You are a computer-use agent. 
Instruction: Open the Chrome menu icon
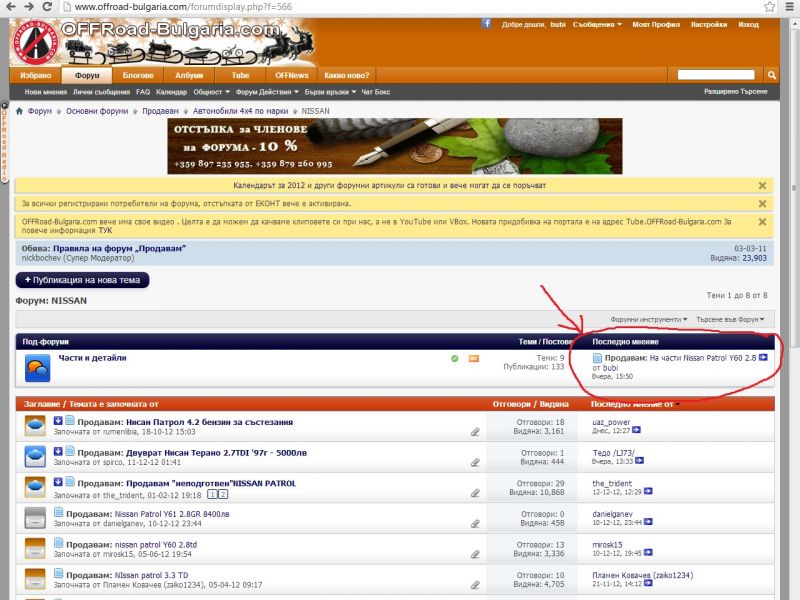click(x=790, y=7)
